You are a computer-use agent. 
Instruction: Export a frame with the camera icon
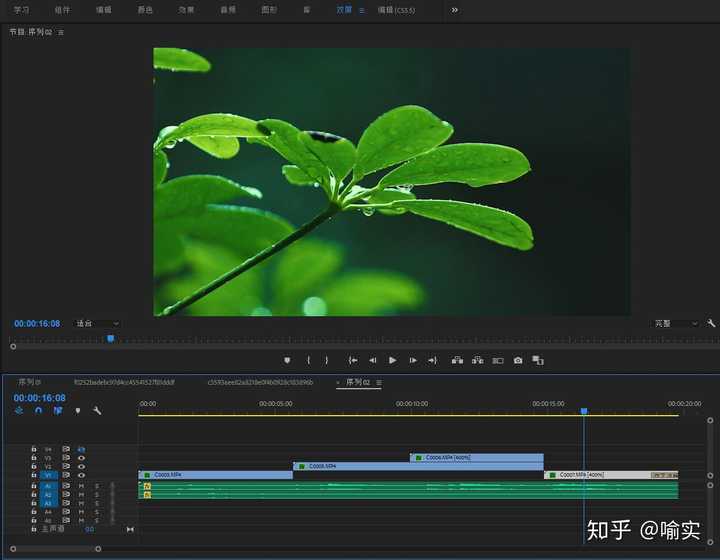click(x=518, y=360)
